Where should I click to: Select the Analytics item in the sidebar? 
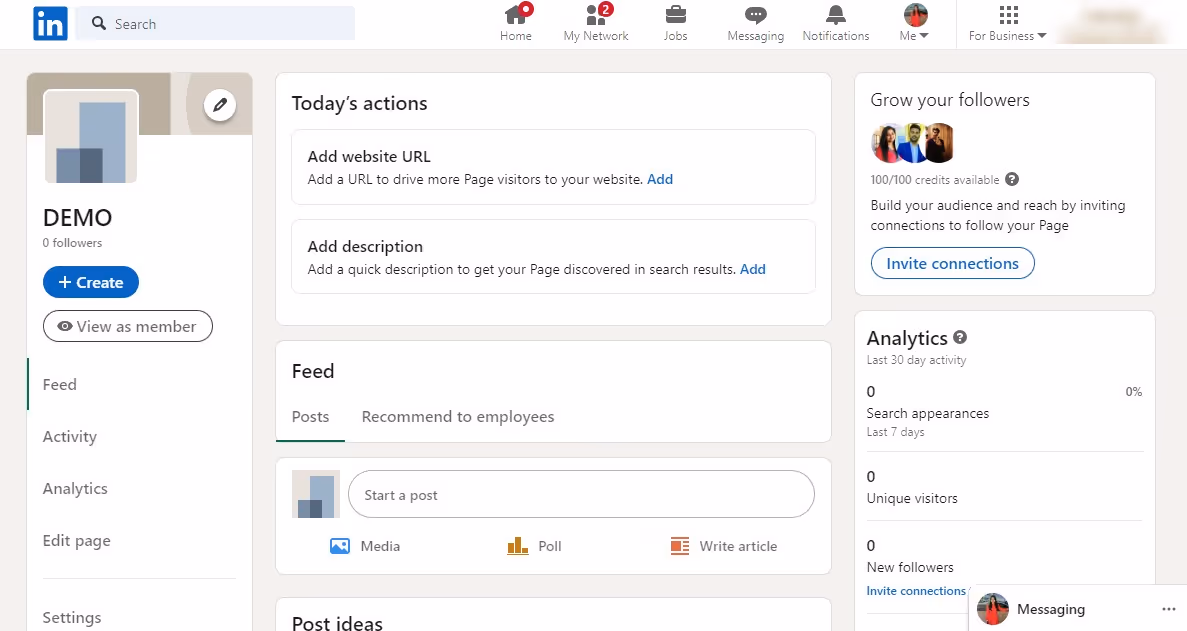[x=75, y=488]
